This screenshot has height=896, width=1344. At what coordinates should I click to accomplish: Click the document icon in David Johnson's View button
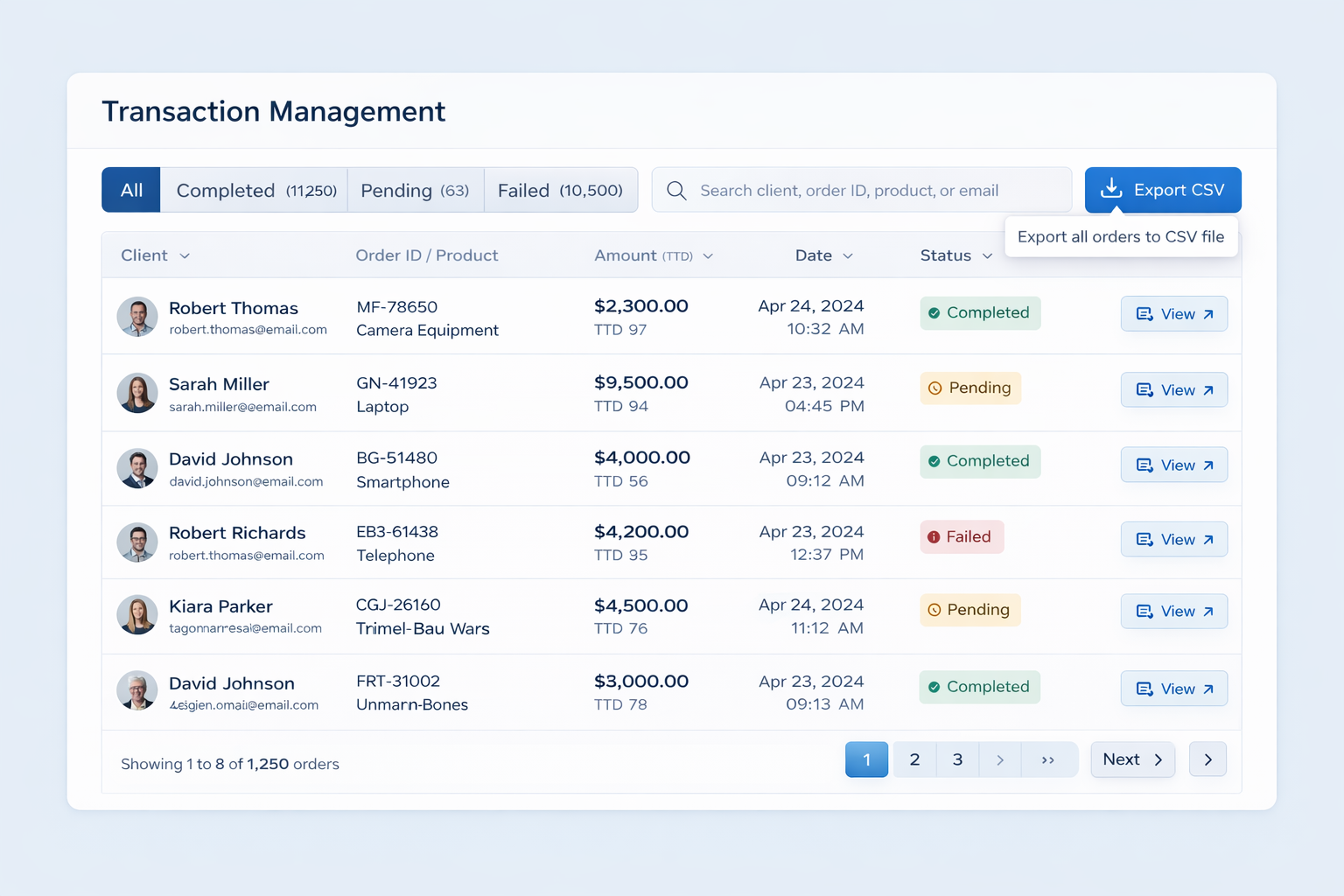click(1144, 465)
